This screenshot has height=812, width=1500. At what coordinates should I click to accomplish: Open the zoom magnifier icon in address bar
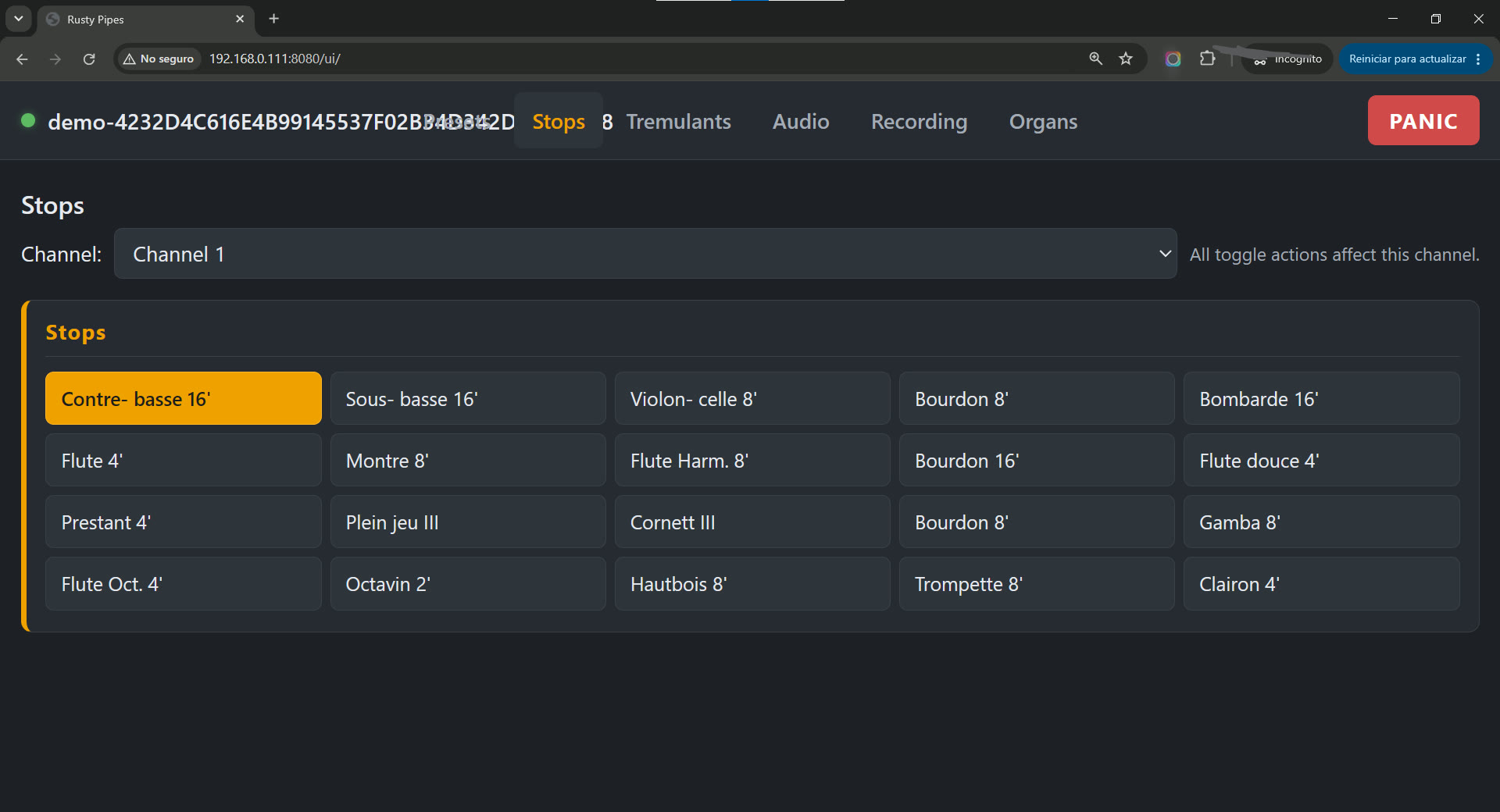(x=1095, y=59)
